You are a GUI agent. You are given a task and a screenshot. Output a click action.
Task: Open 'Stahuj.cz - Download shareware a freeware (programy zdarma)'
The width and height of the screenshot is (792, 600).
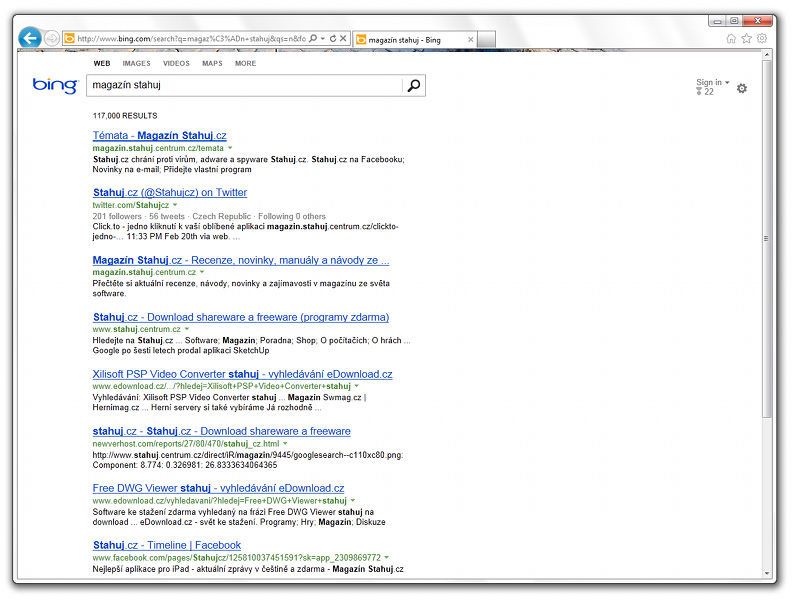click(241, 317)
